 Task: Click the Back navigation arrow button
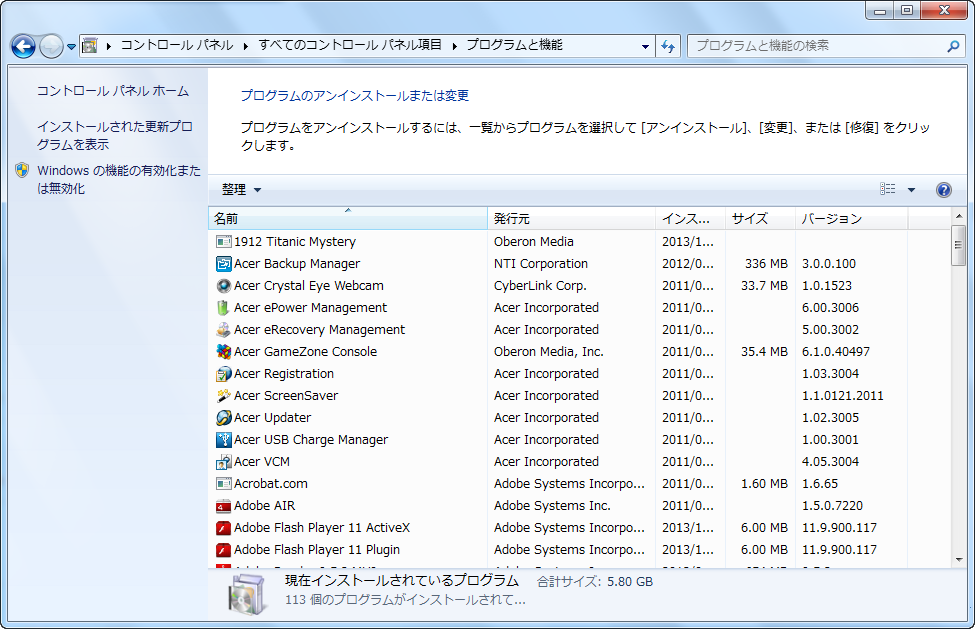(23, 46)
